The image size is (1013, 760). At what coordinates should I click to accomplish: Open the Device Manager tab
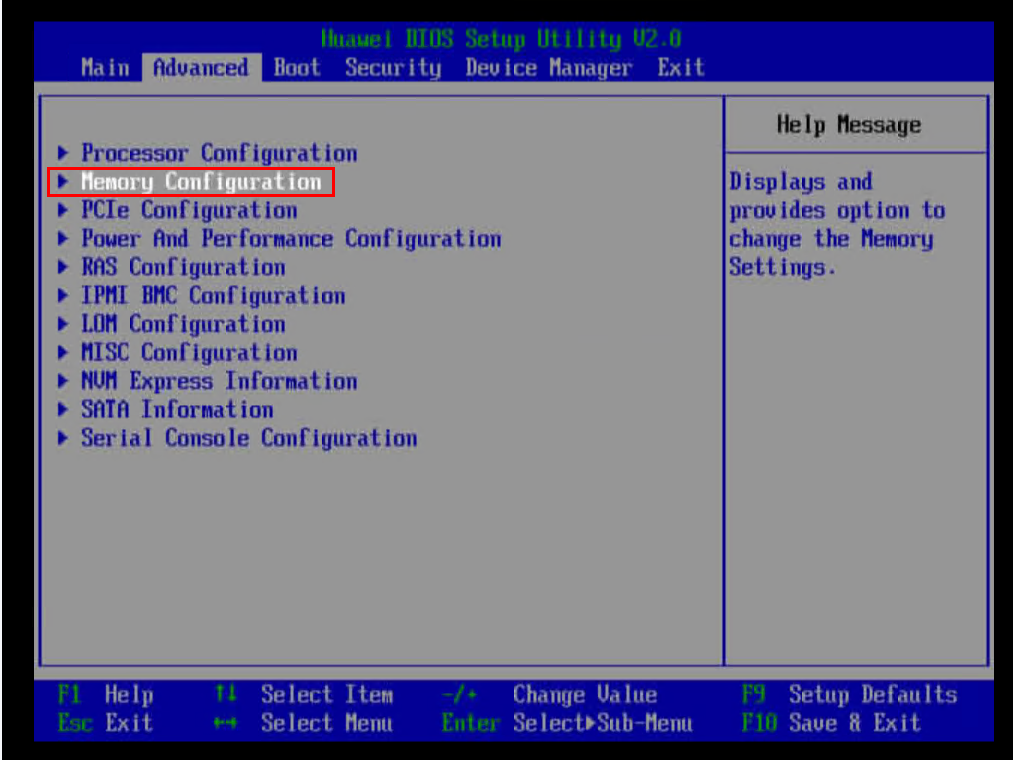(x=548, y=68)
